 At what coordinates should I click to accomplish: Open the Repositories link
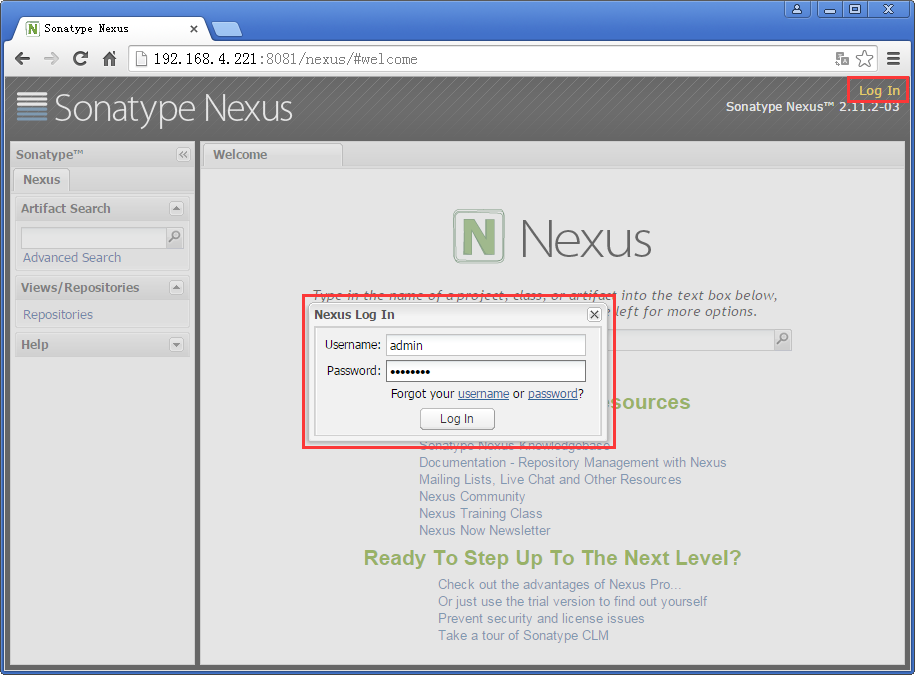(x=58, y=314)
